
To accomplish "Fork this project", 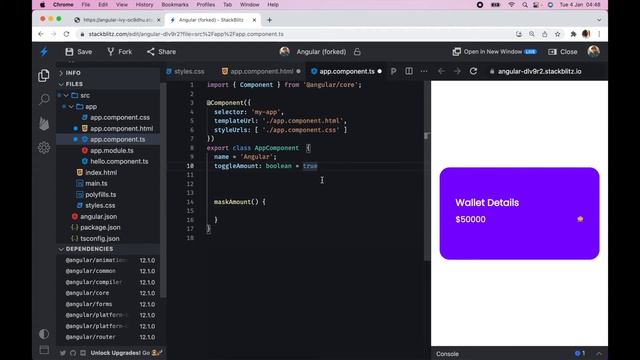I will [120, 52].
